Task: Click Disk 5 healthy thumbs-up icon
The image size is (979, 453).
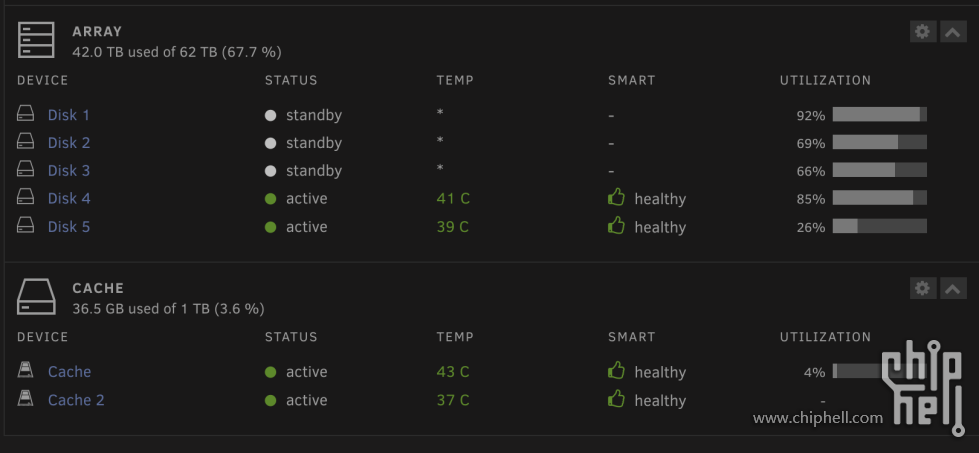Action: [616, 225]
